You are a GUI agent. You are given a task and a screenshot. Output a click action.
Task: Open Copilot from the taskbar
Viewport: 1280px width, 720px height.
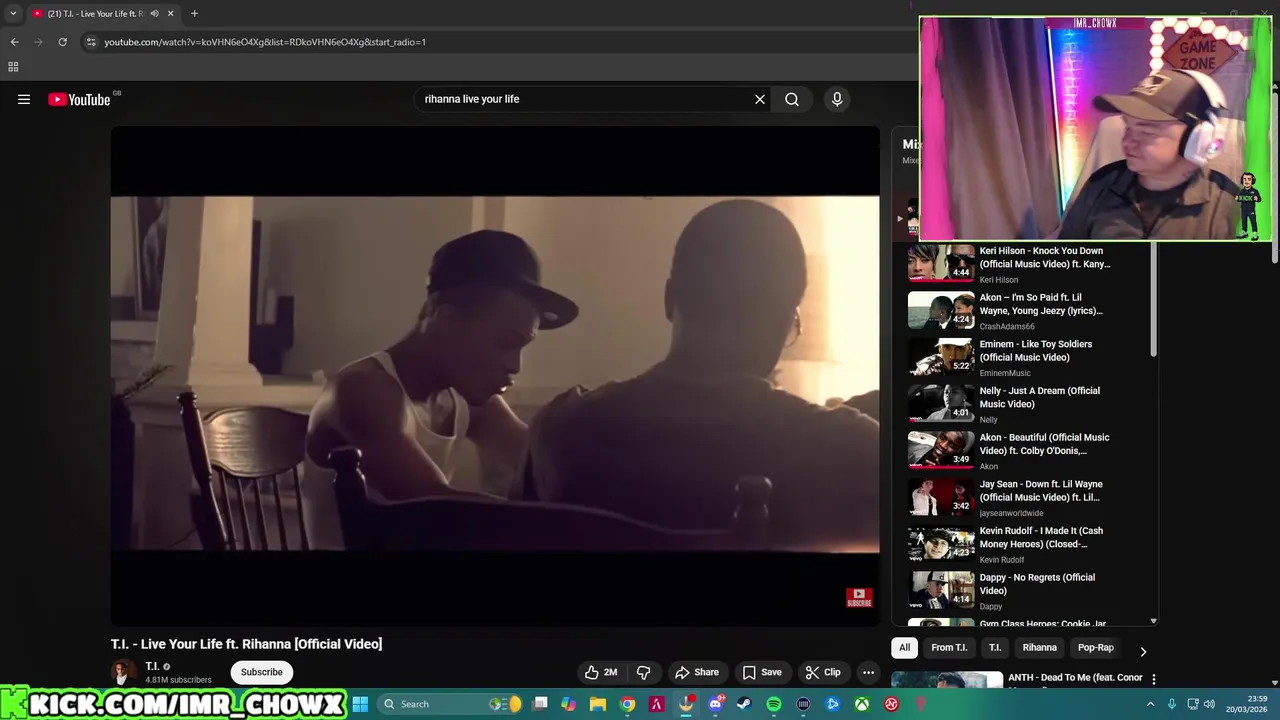pos(569,704)
